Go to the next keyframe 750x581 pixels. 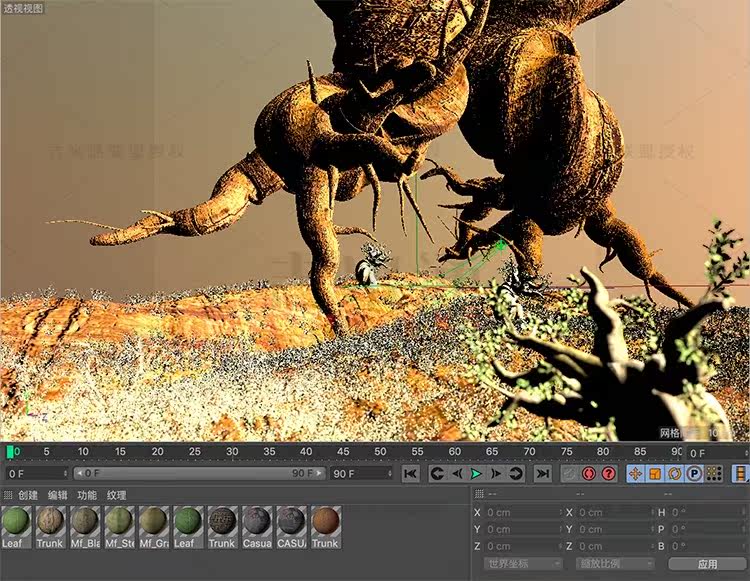[x=516, y=473]
